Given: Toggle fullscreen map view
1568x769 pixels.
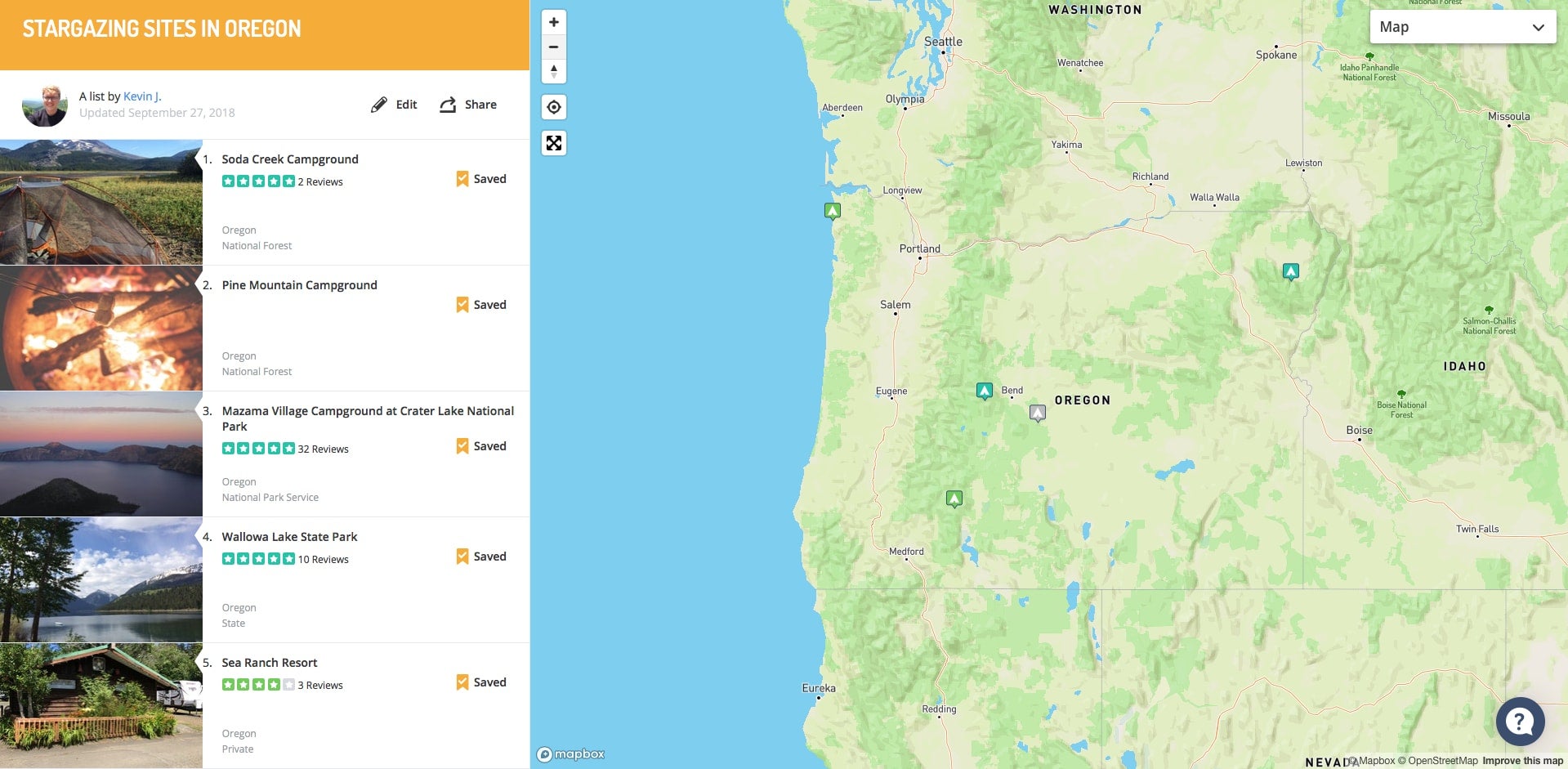Looking at the screenshot, I should pyautogui.click(x=554, y=144).
